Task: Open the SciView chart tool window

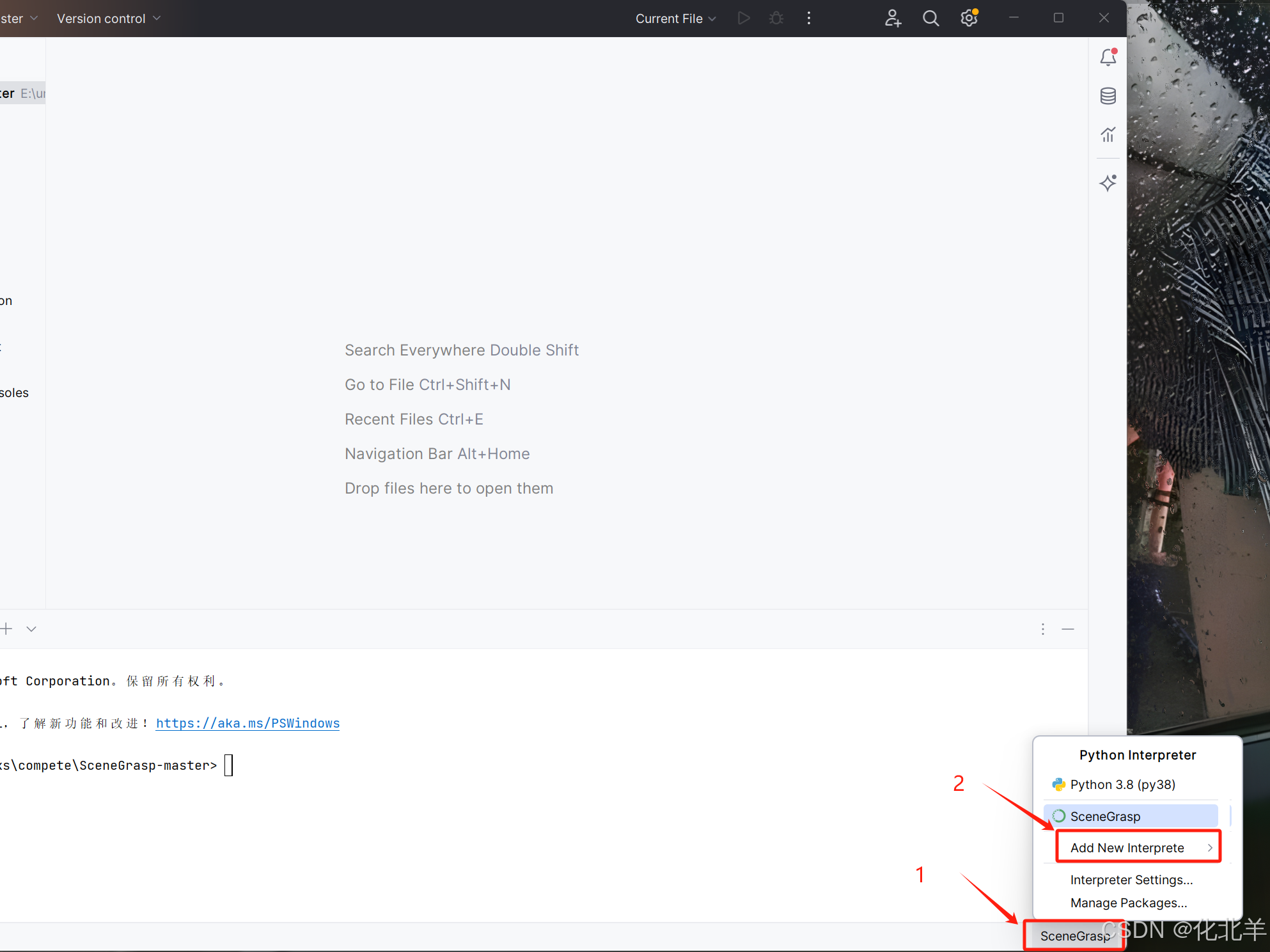Action: tap(1108, 134)
